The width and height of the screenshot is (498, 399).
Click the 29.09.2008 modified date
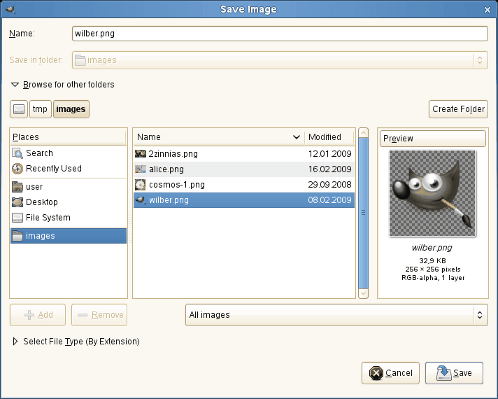[330, 185]
